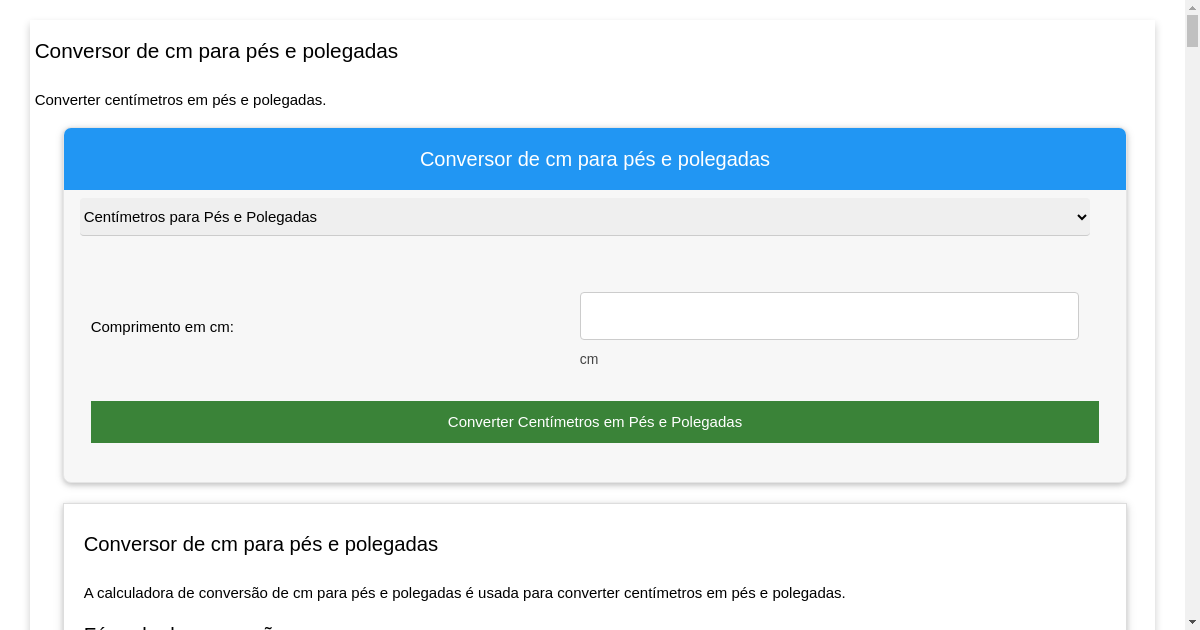
Task: Click the lower Conversor de cm para pés heading
Action: (x=261, y=544)
